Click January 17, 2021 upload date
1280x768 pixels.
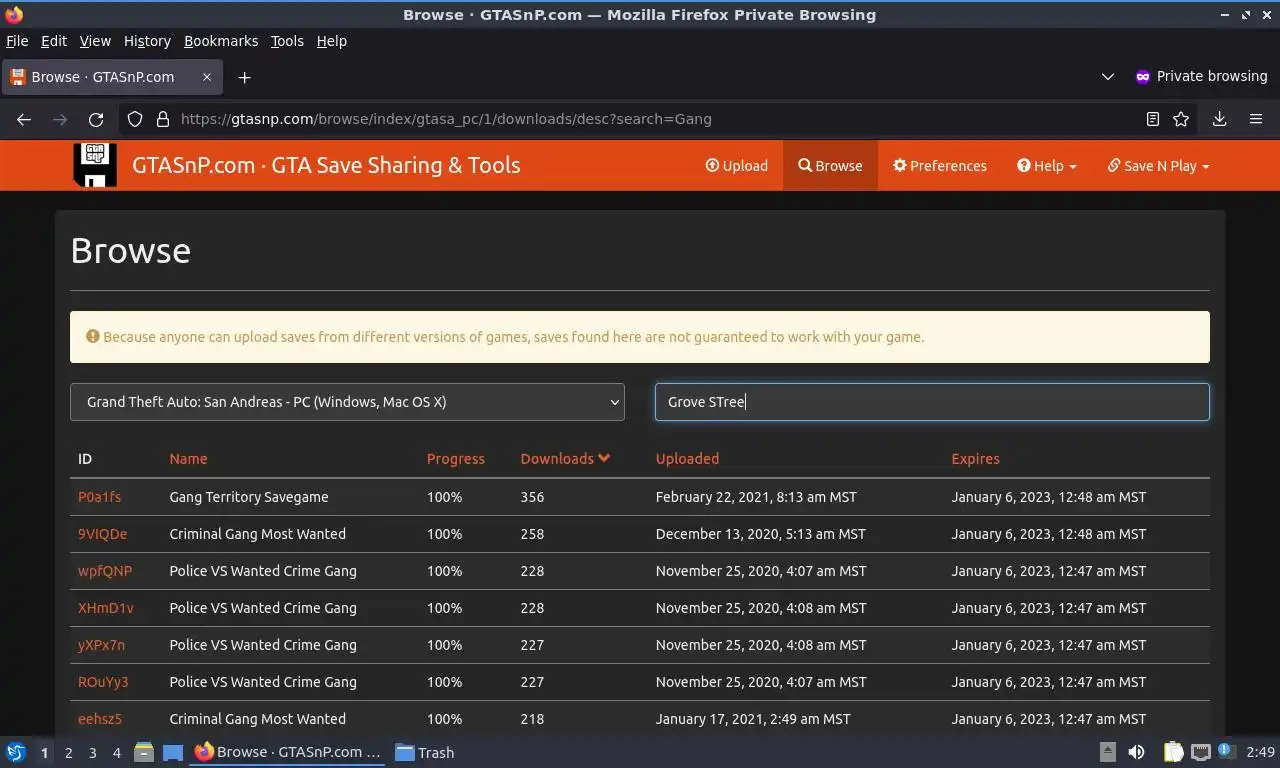753,719
